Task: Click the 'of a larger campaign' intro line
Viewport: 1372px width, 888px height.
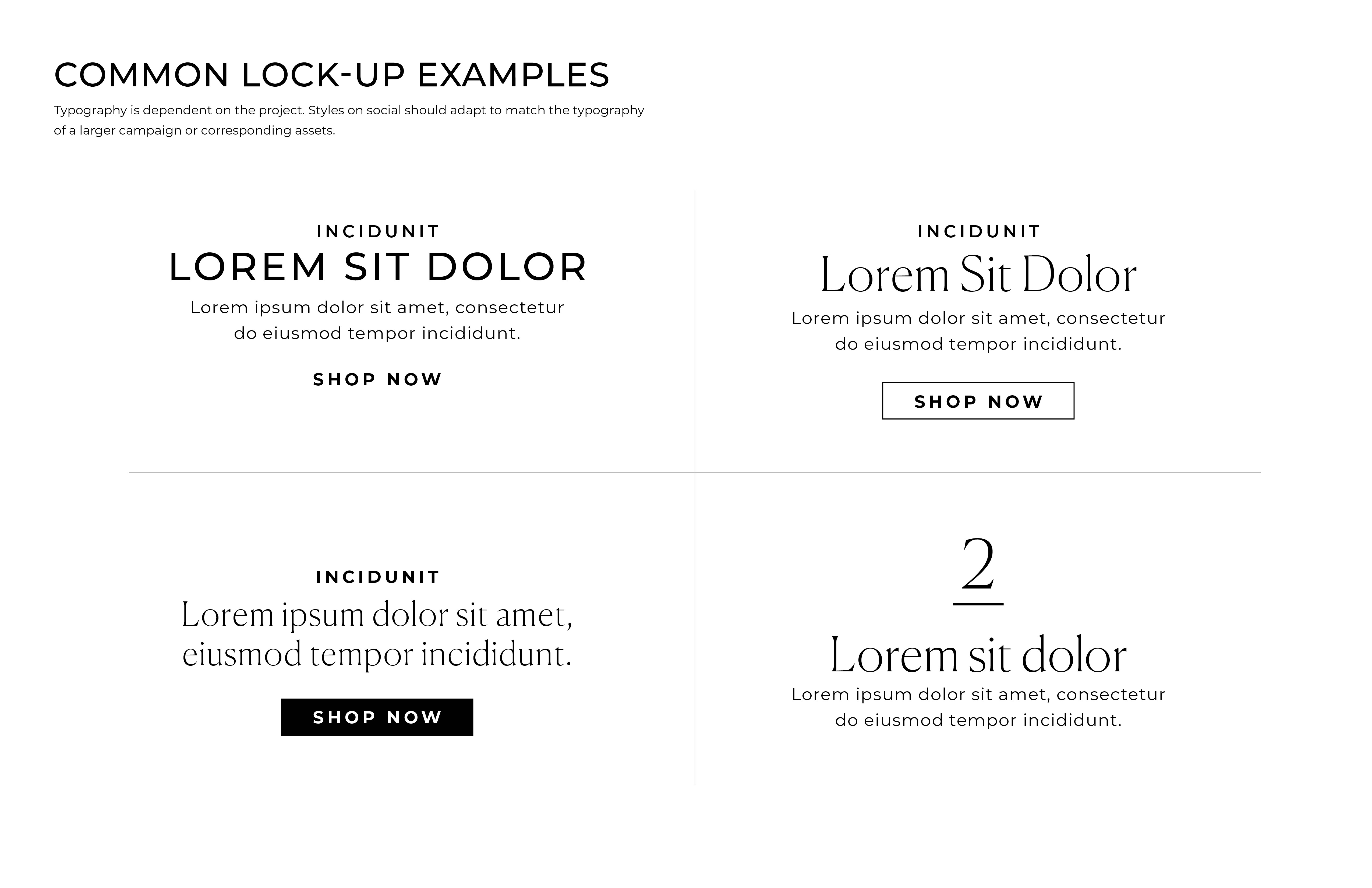Action: (x=194, y=130)
